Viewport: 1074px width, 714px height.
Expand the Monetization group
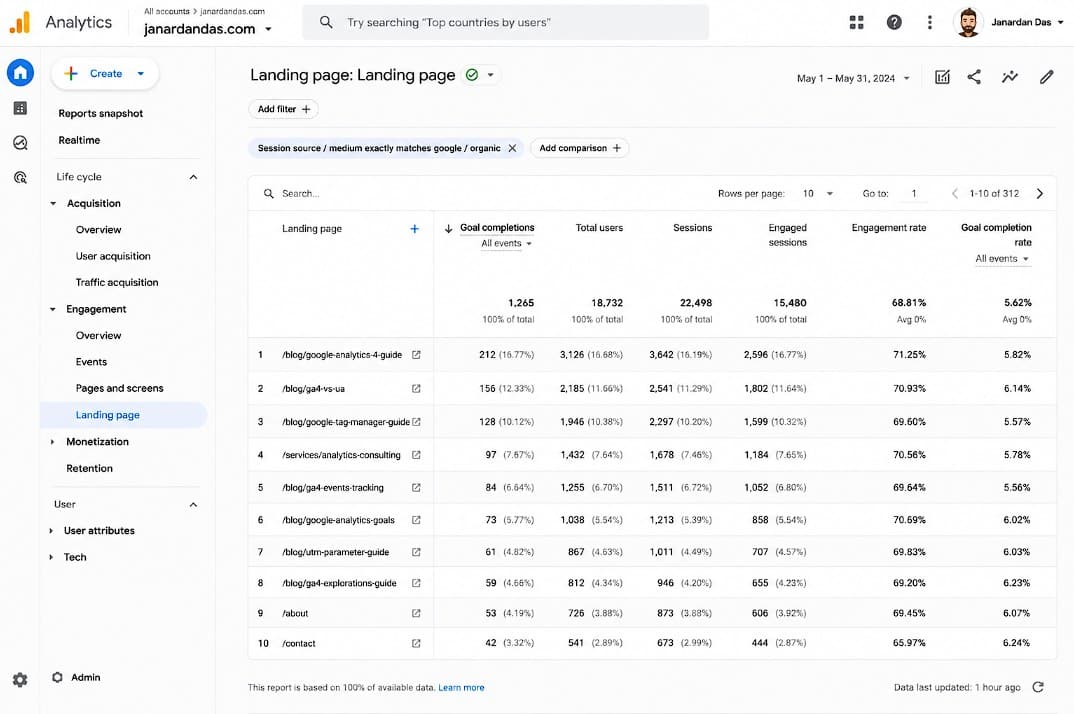tap(53, 442)
